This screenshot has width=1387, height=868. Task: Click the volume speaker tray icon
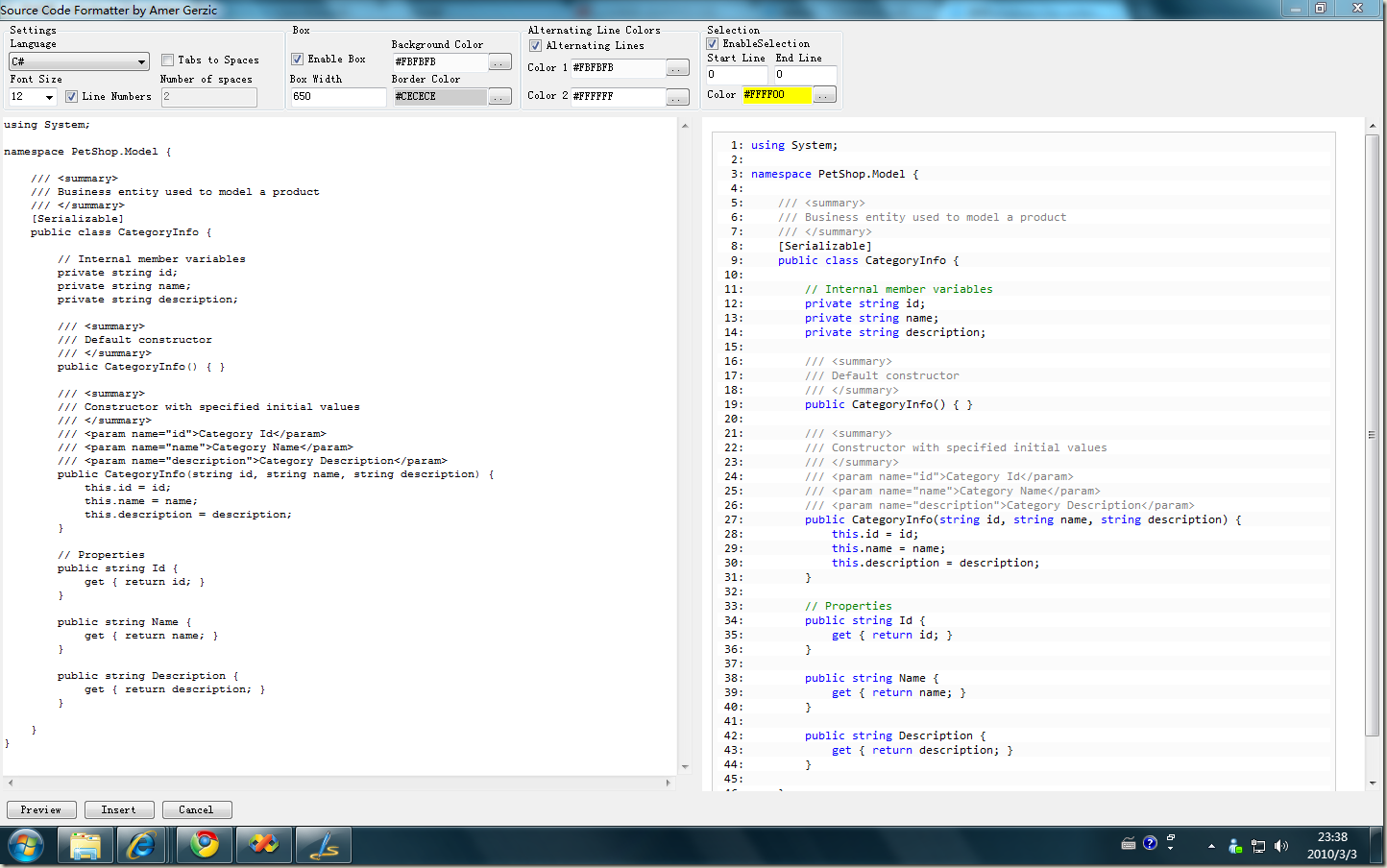click(1280, 846)
